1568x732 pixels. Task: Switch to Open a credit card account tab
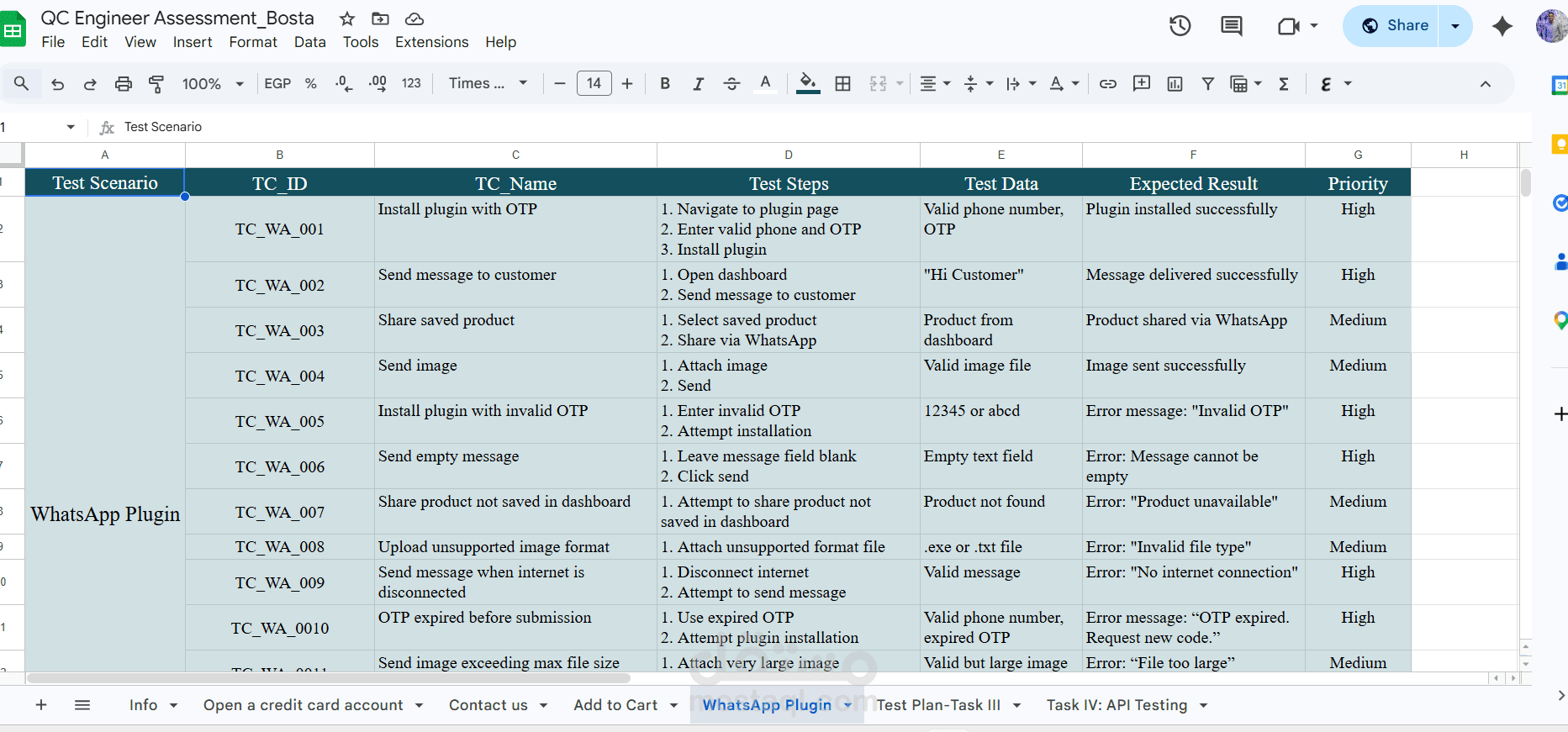click(x=304, y=705)
